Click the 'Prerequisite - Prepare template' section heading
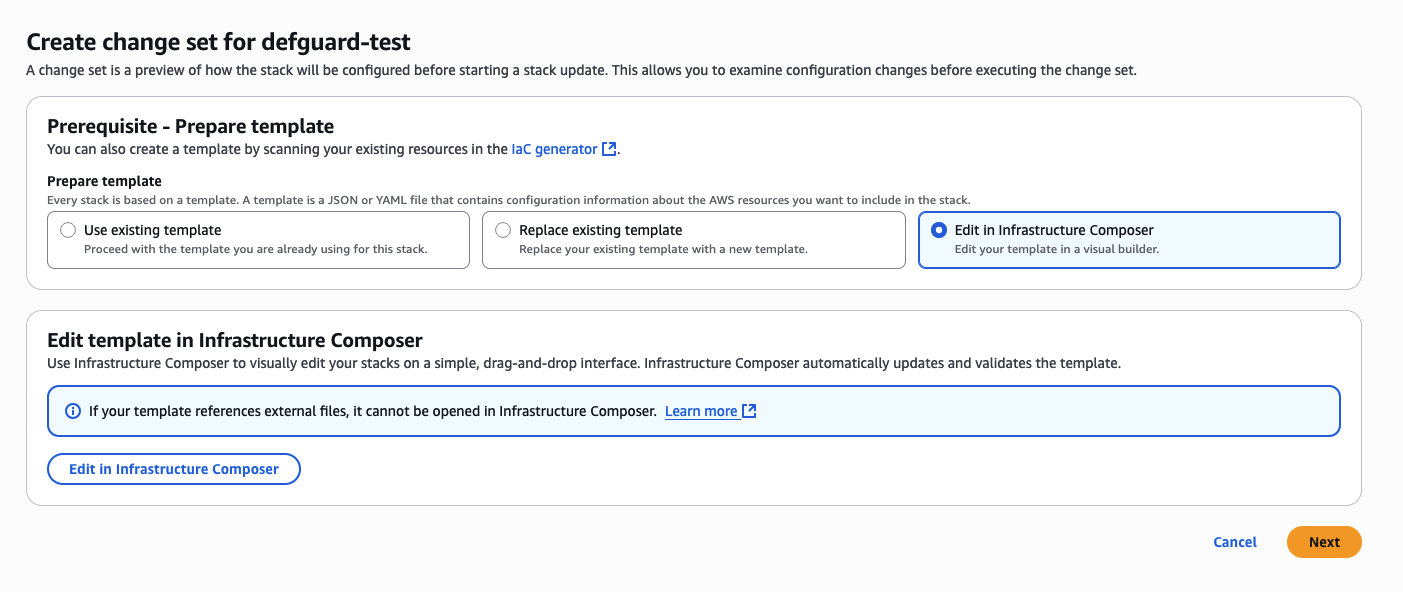Viewport: 1403px width, 592px height. coord(190,126)
